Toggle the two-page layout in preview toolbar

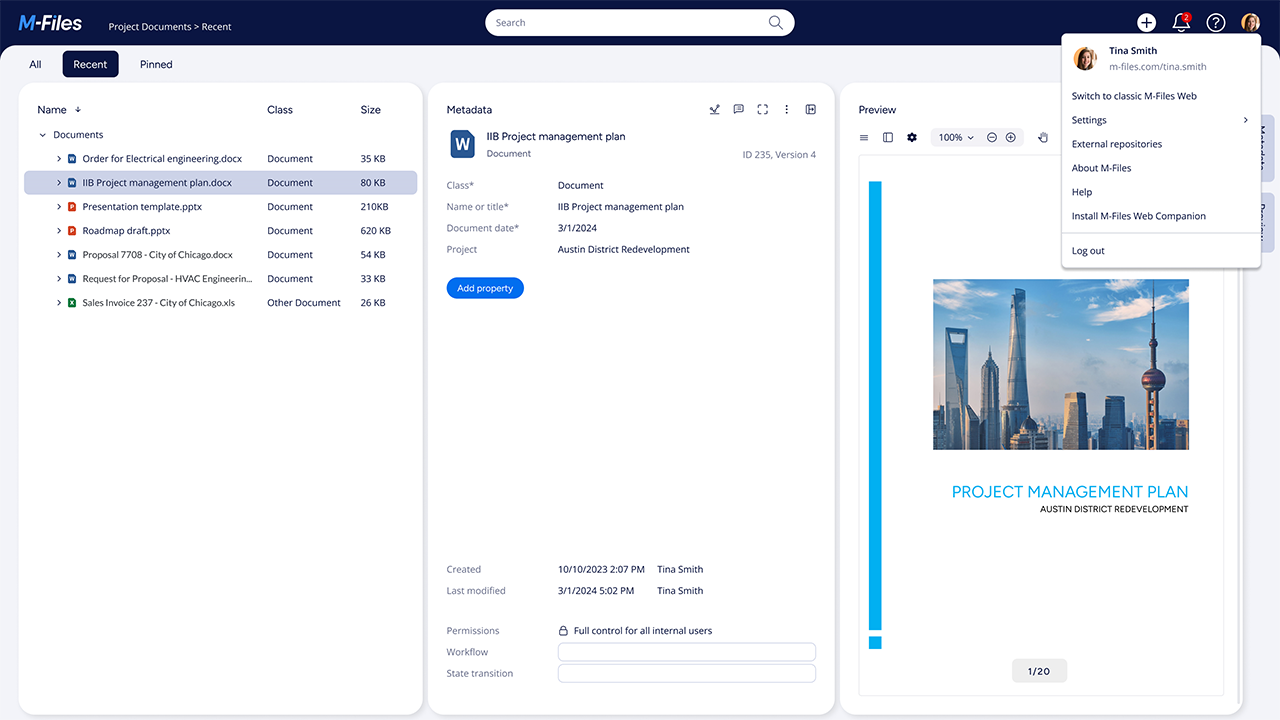click(888, 137)
